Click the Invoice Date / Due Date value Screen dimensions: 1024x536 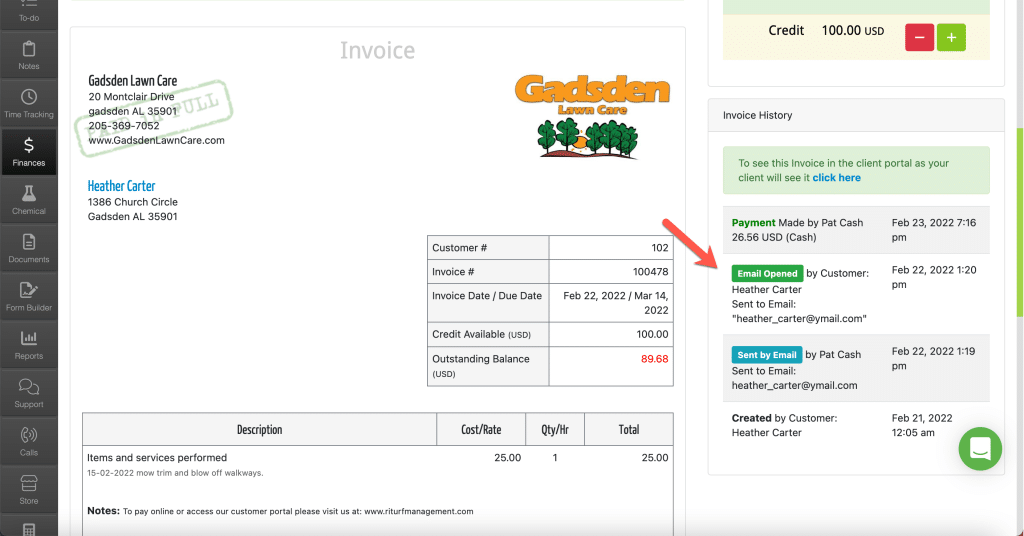615,303
